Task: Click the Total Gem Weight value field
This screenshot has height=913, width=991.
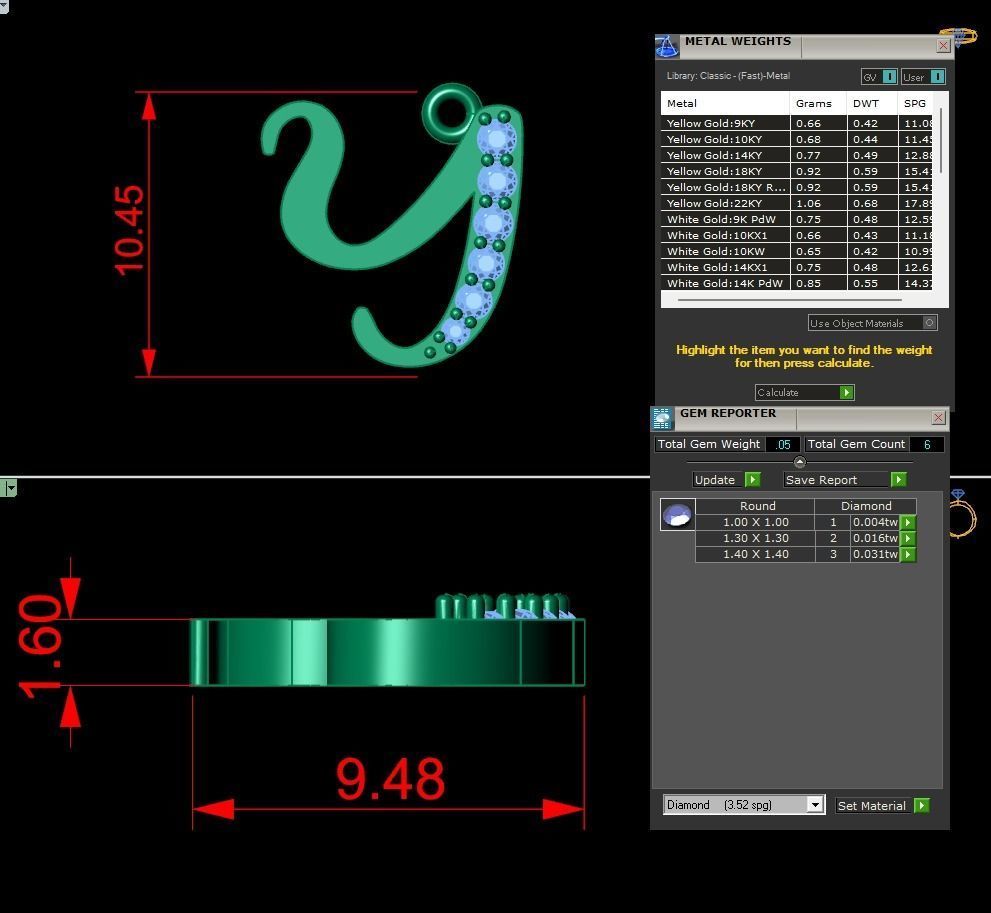Action: click(x=783, y=444)
